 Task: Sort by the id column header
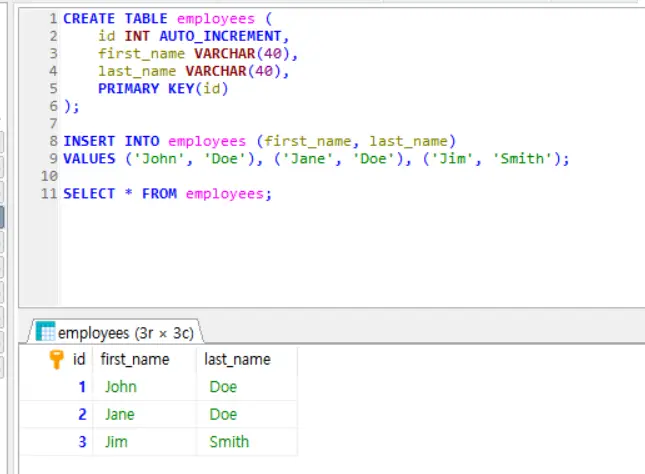(79, 359)
